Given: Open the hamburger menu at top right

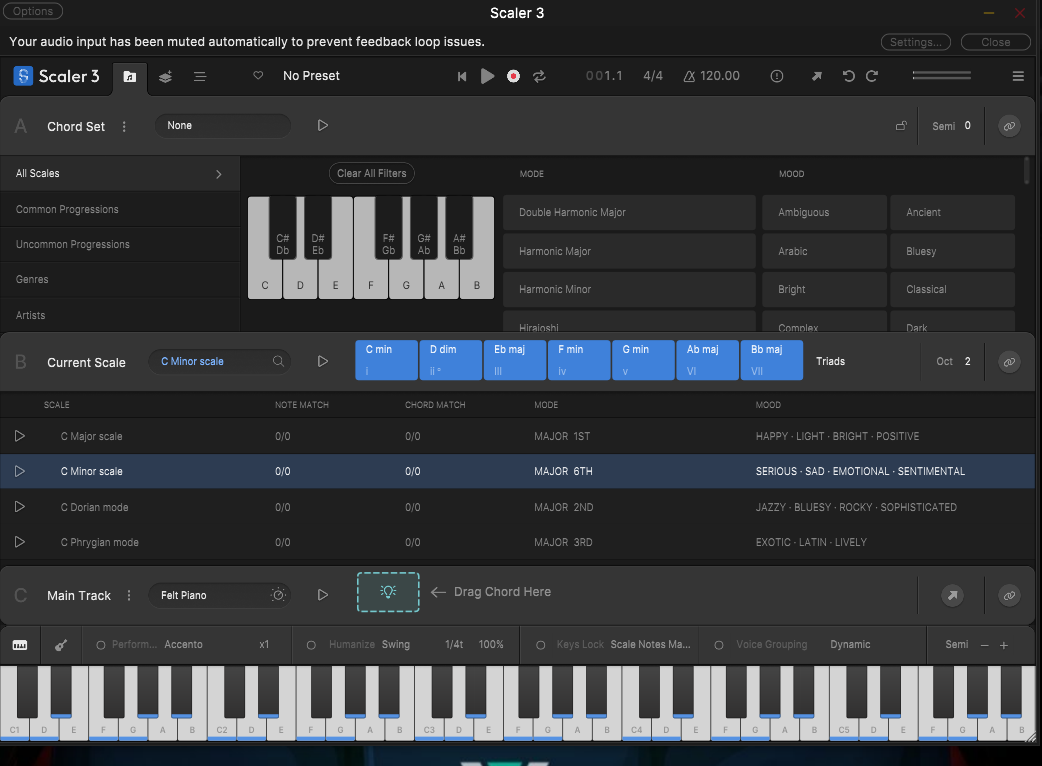Looking at the screenshot, I should click(1018, 76).
